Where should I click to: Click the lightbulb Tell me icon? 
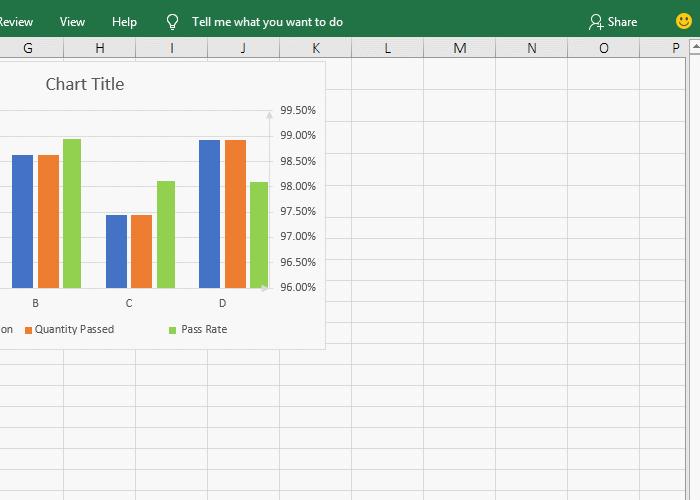click(172, 21)
